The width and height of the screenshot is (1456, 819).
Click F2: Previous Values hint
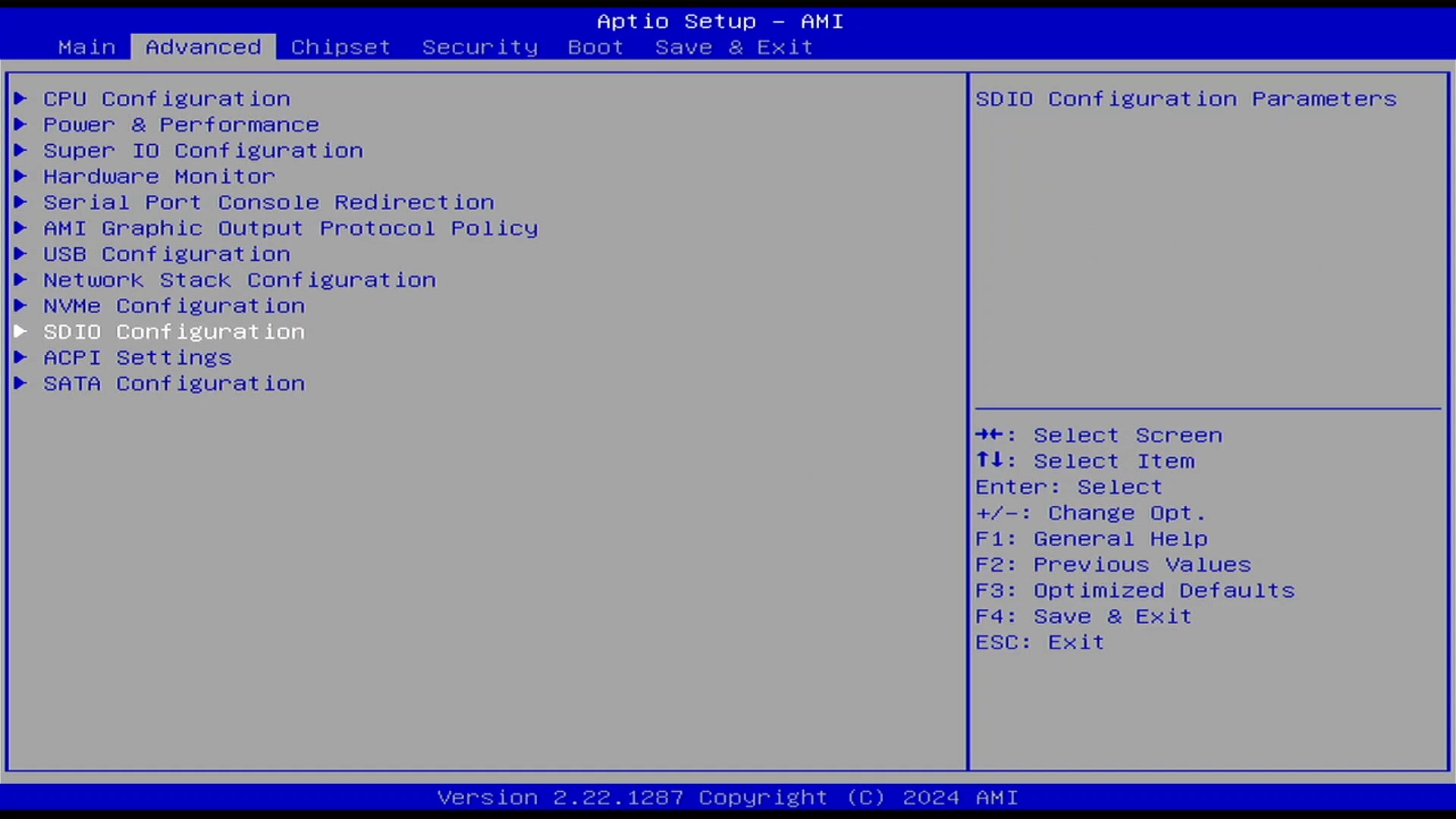tap(1113, 564)
